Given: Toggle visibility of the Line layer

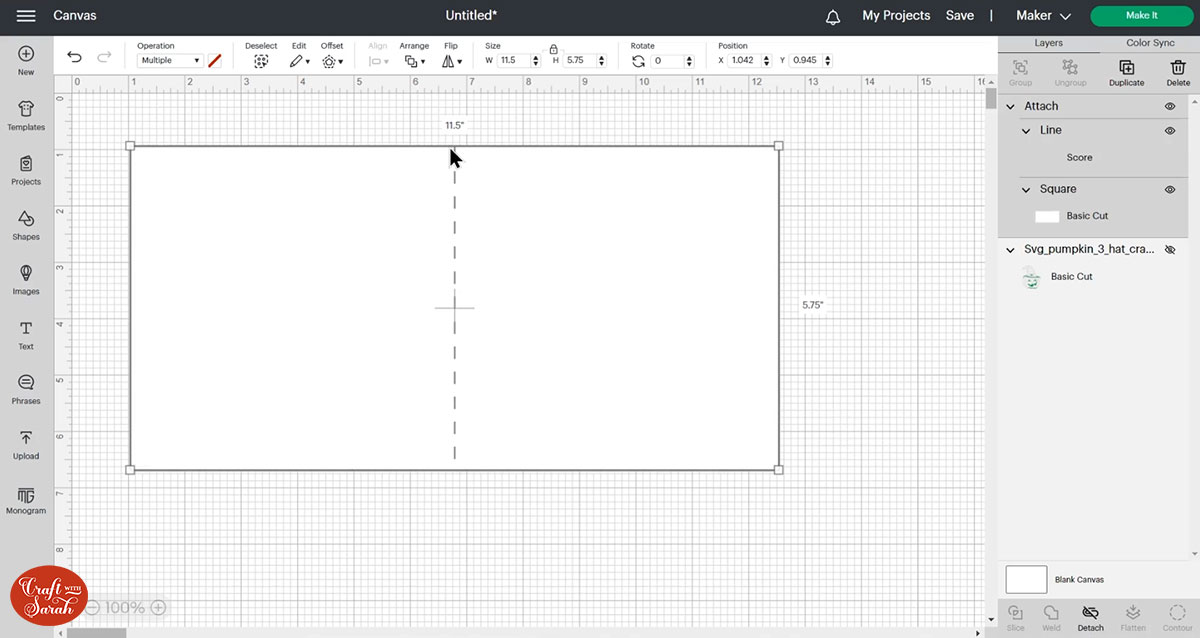Looking at the screenshot, I should [1169, 130].
